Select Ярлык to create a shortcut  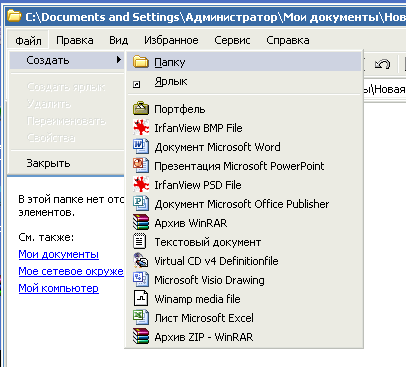[x=244, y=81]
